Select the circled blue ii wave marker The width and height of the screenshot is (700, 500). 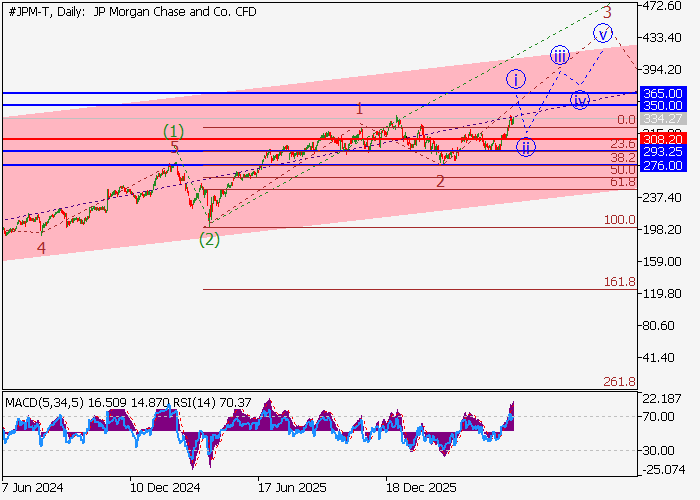click(x=526, y=147)
